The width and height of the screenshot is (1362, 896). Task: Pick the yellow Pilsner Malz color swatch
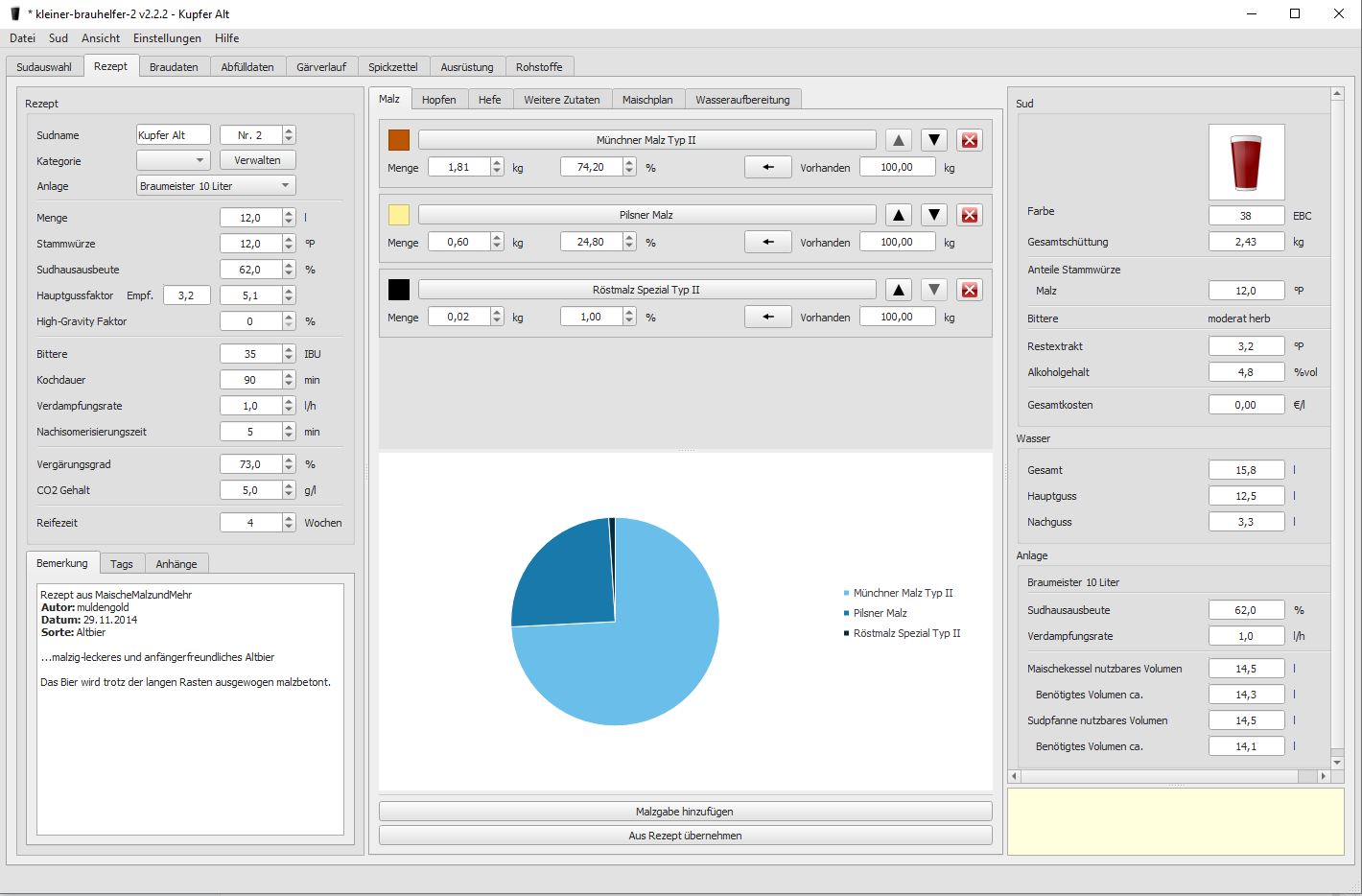coord(399,215)
